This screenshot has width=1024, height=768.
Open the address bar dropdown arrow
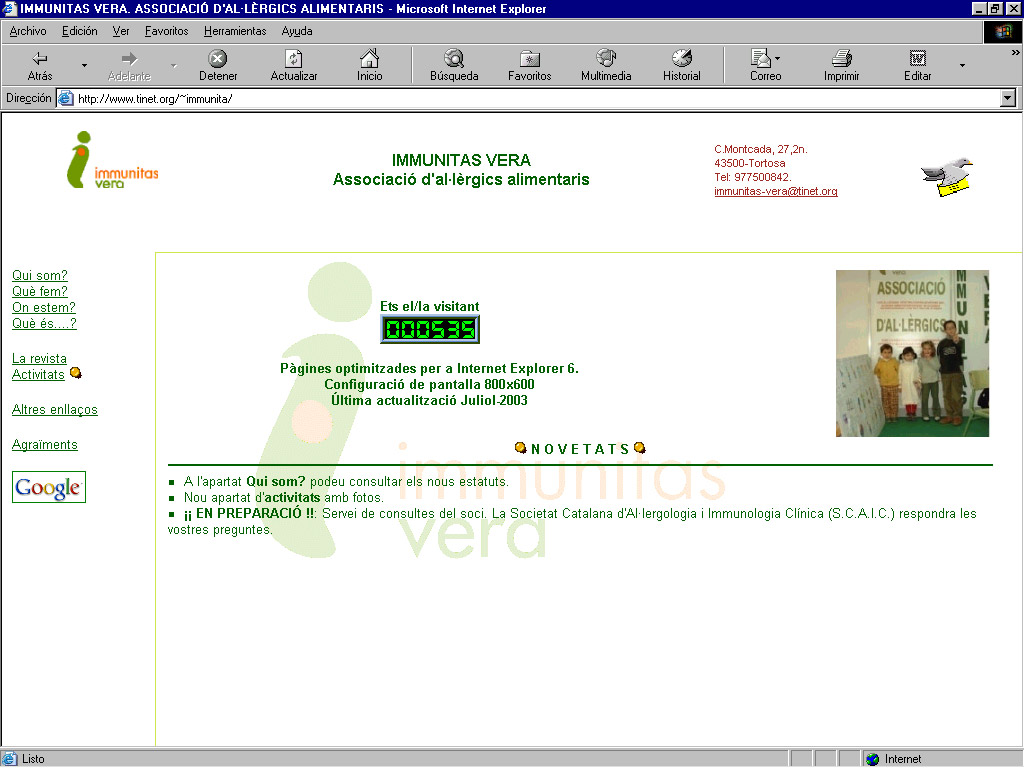(x=1008, y=98)
